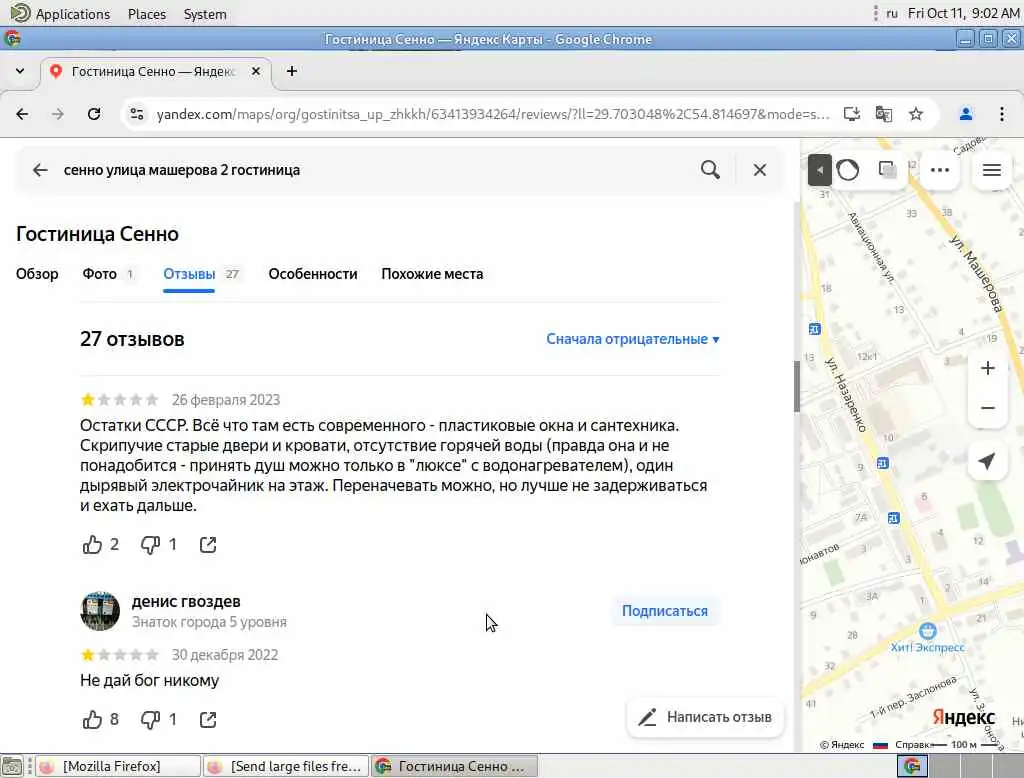Go back from search results arrow

pyautogui.click(x=40, y=170)
